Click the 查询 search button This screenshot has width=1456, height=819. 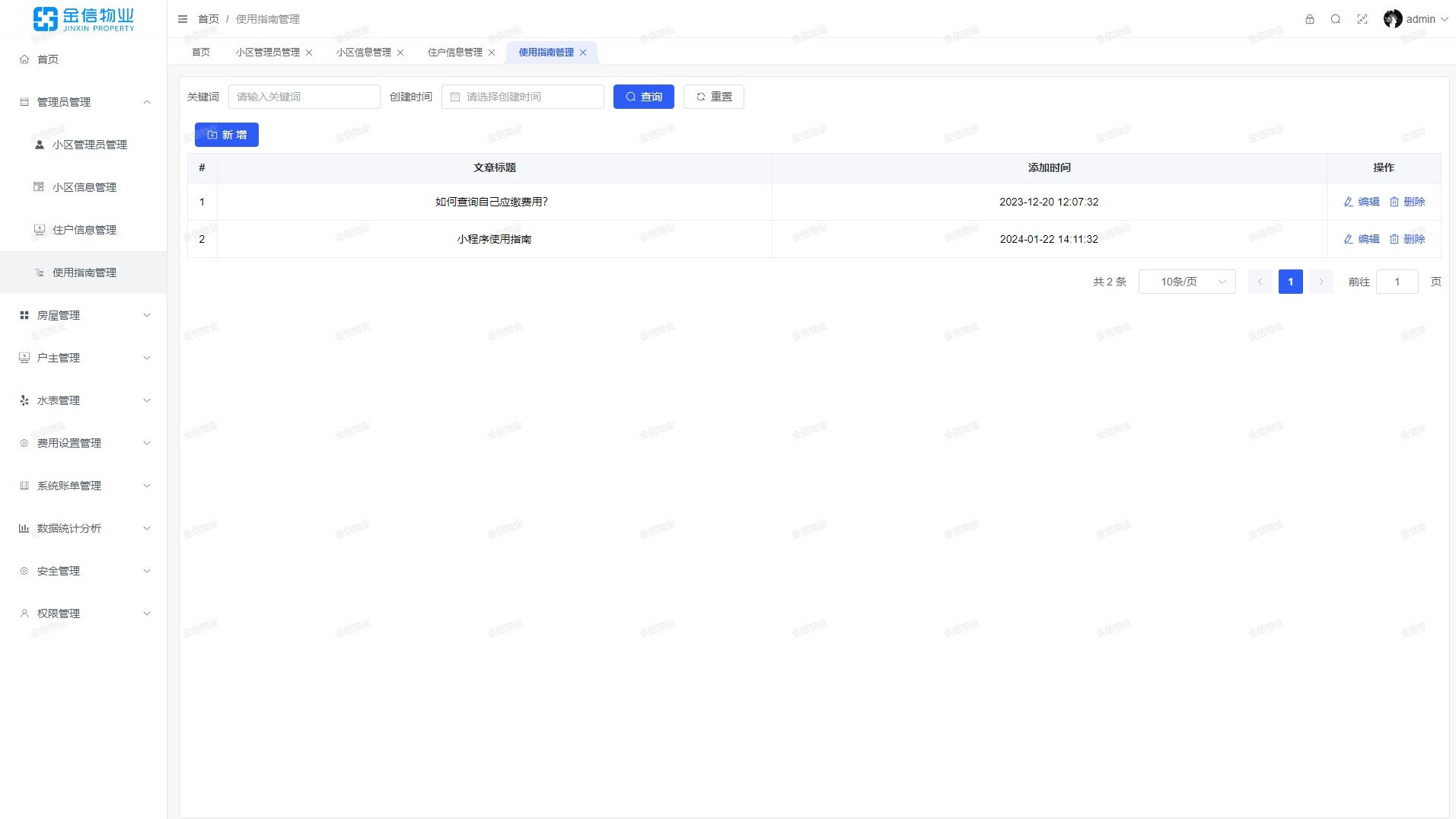pos(643,97)
